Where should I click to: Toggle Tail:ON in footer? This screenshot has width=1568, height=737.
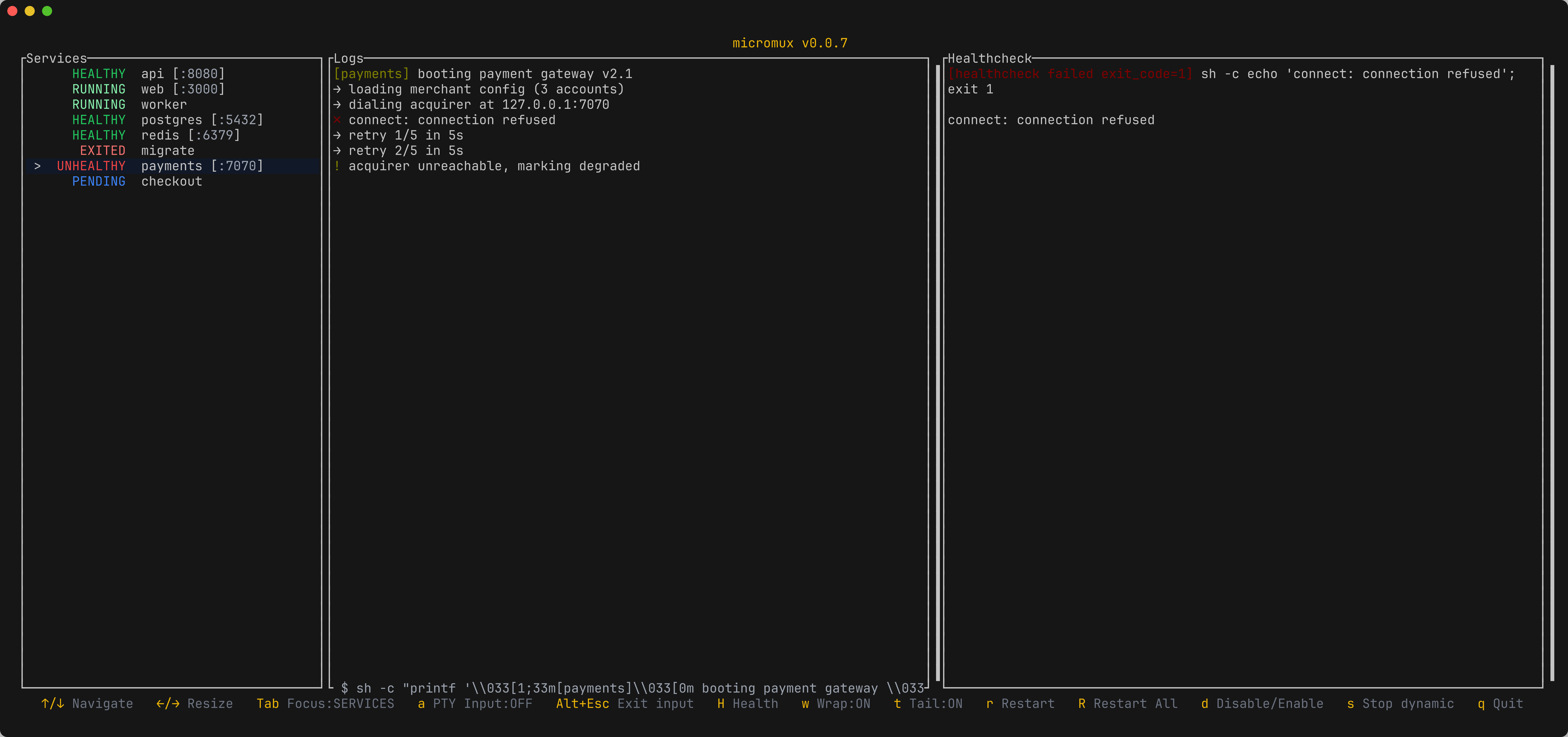coord(928,704)
